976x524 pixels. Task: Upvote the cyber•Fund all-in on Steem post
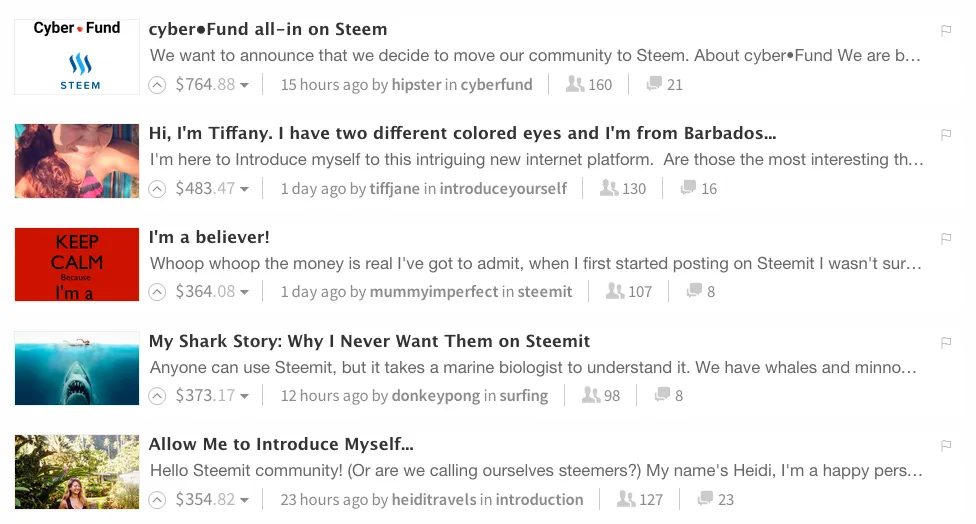pos(157,85)
